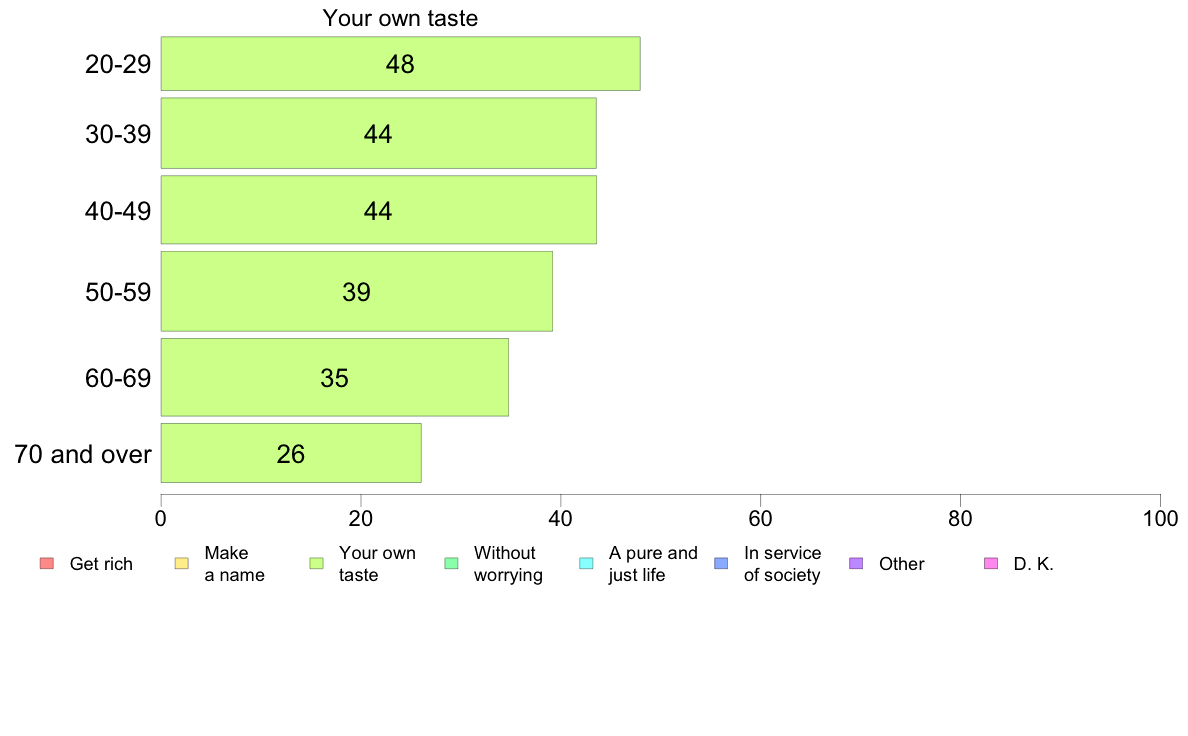Click the Get rich legend swatch
This screenshot has height=736, width=1188.
[x=47, y=563]
